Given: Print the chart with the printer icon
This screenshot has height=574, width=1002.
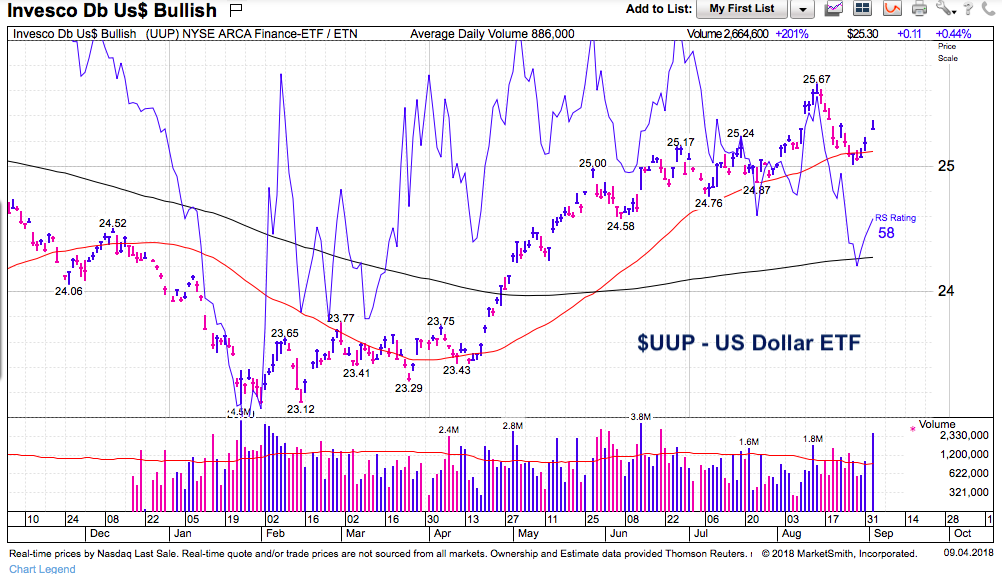Looking at the screenshot, I should tap(920, 8).
